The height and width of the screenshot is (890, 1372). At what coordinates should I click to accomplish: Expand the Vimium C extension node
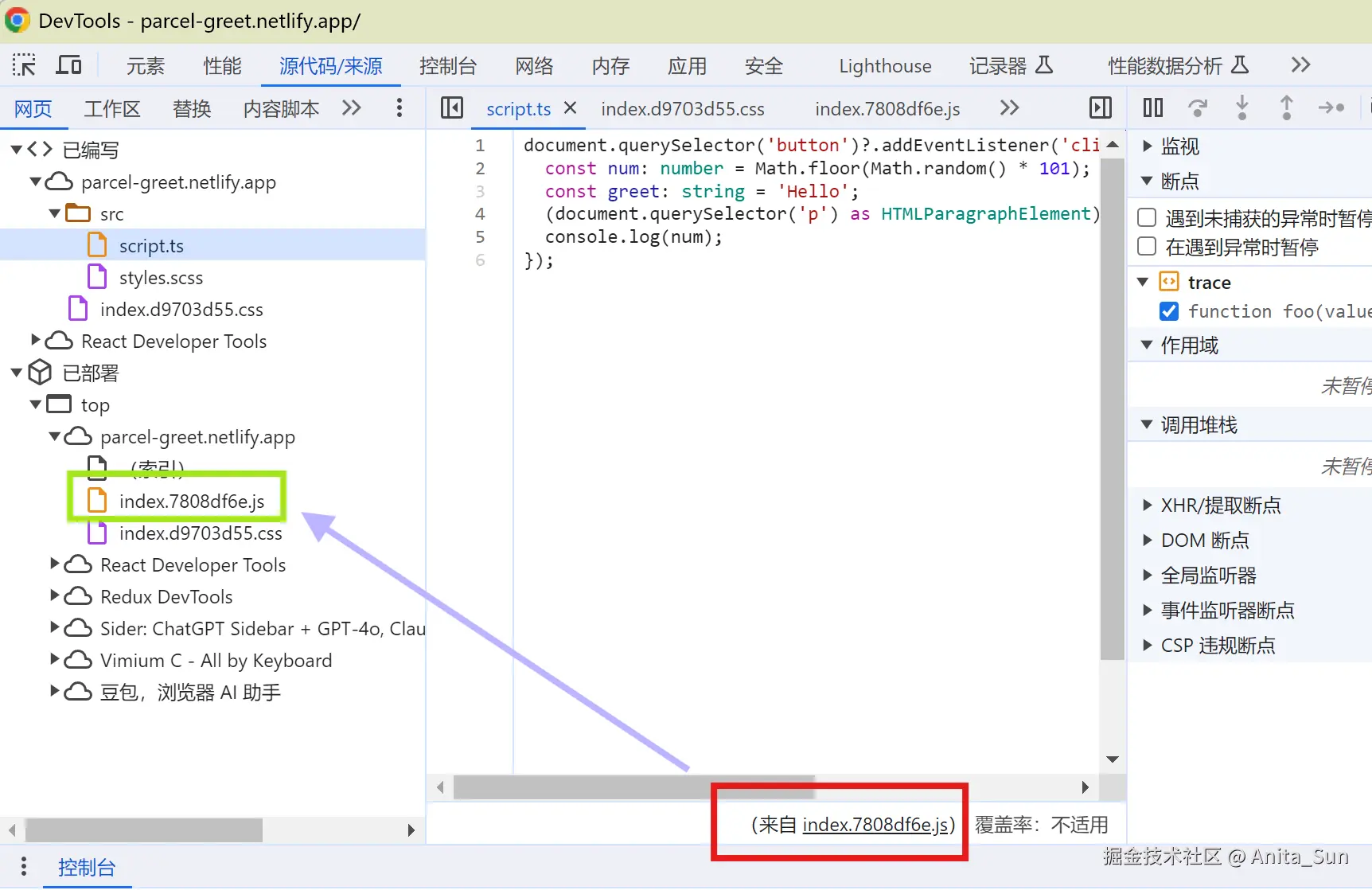(54, 659)
